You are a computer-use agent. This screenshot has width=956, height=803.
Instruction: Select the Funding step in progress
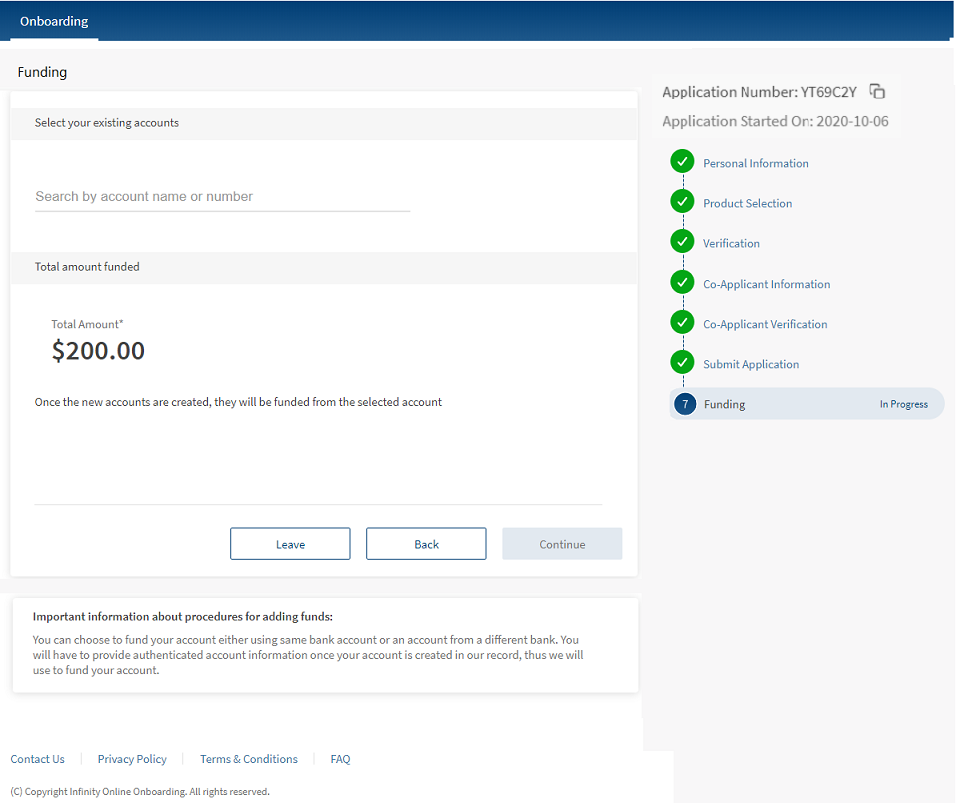click(806, 404)
